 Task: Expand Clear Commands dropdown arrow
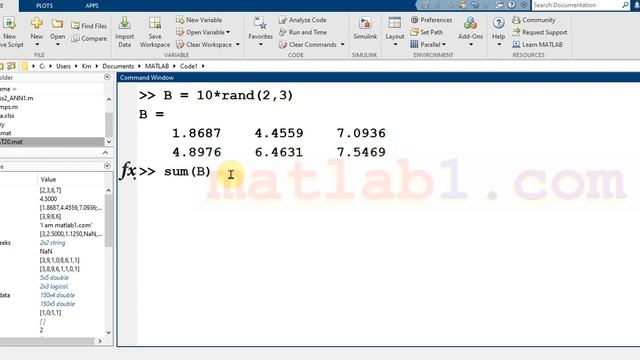(342, 44)
